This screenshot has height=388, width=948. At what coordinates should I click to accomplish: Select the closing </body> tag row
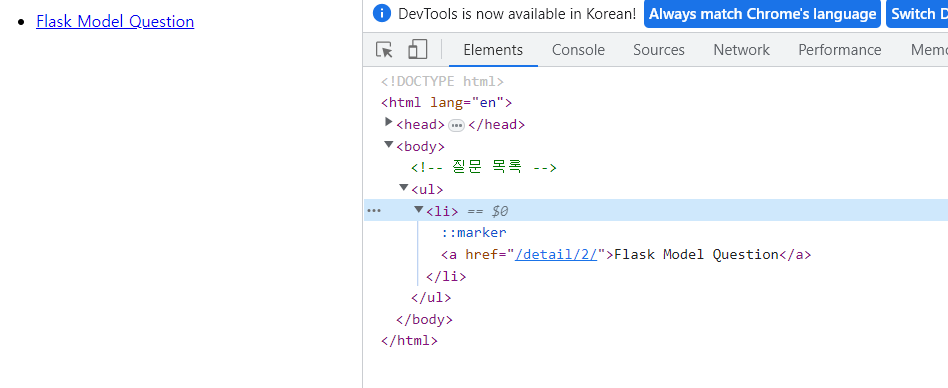(x=424, y=320)
